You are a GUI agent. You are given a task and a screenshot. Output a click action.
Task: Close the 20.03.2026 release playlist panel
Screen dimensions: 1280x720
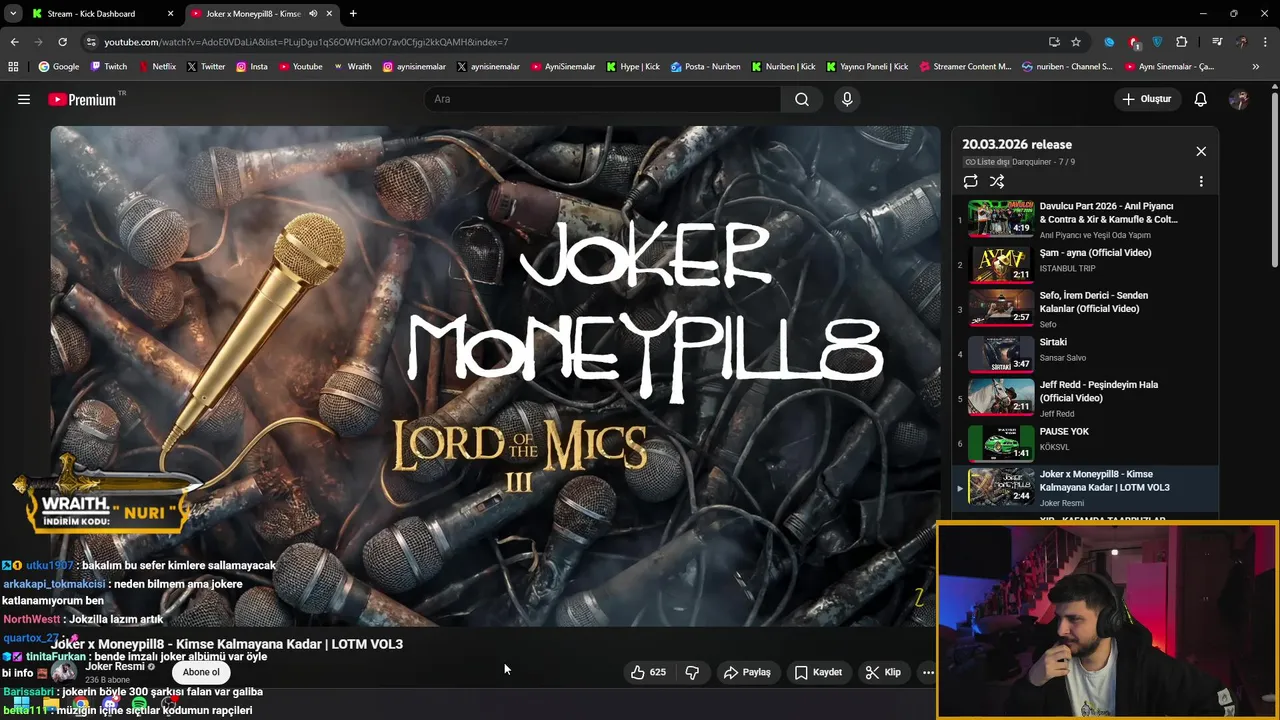(x=1201, y=151)
